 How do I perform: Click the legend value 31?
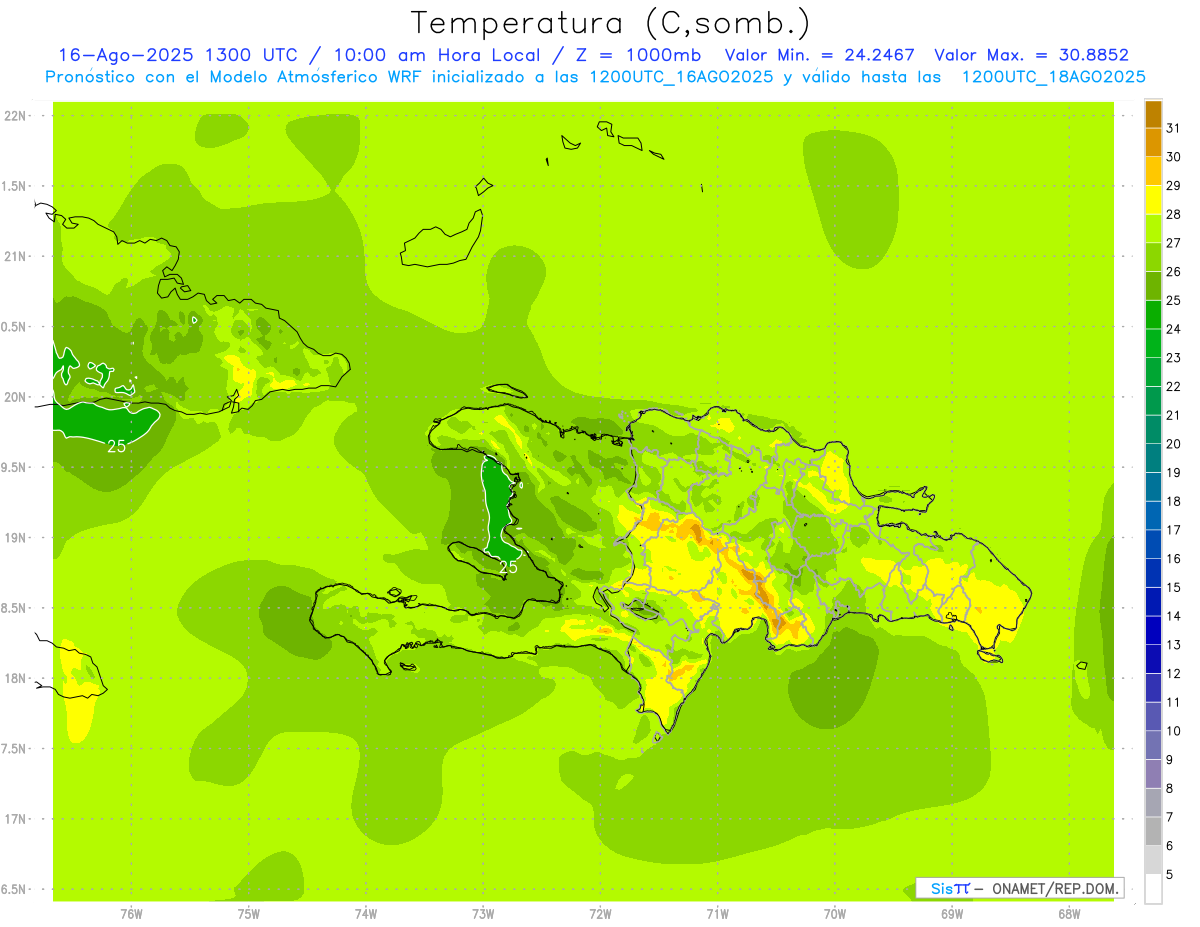click(x=1174, y=128)
